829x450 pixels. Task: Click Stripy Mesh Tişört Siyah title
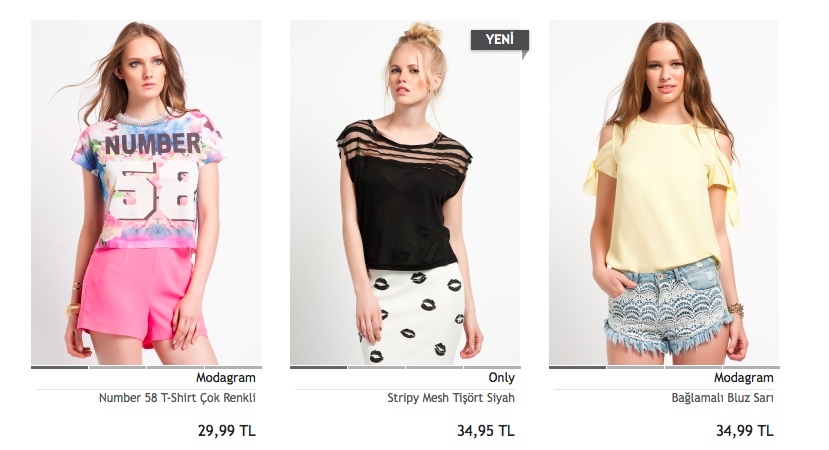tap(451, 398)
